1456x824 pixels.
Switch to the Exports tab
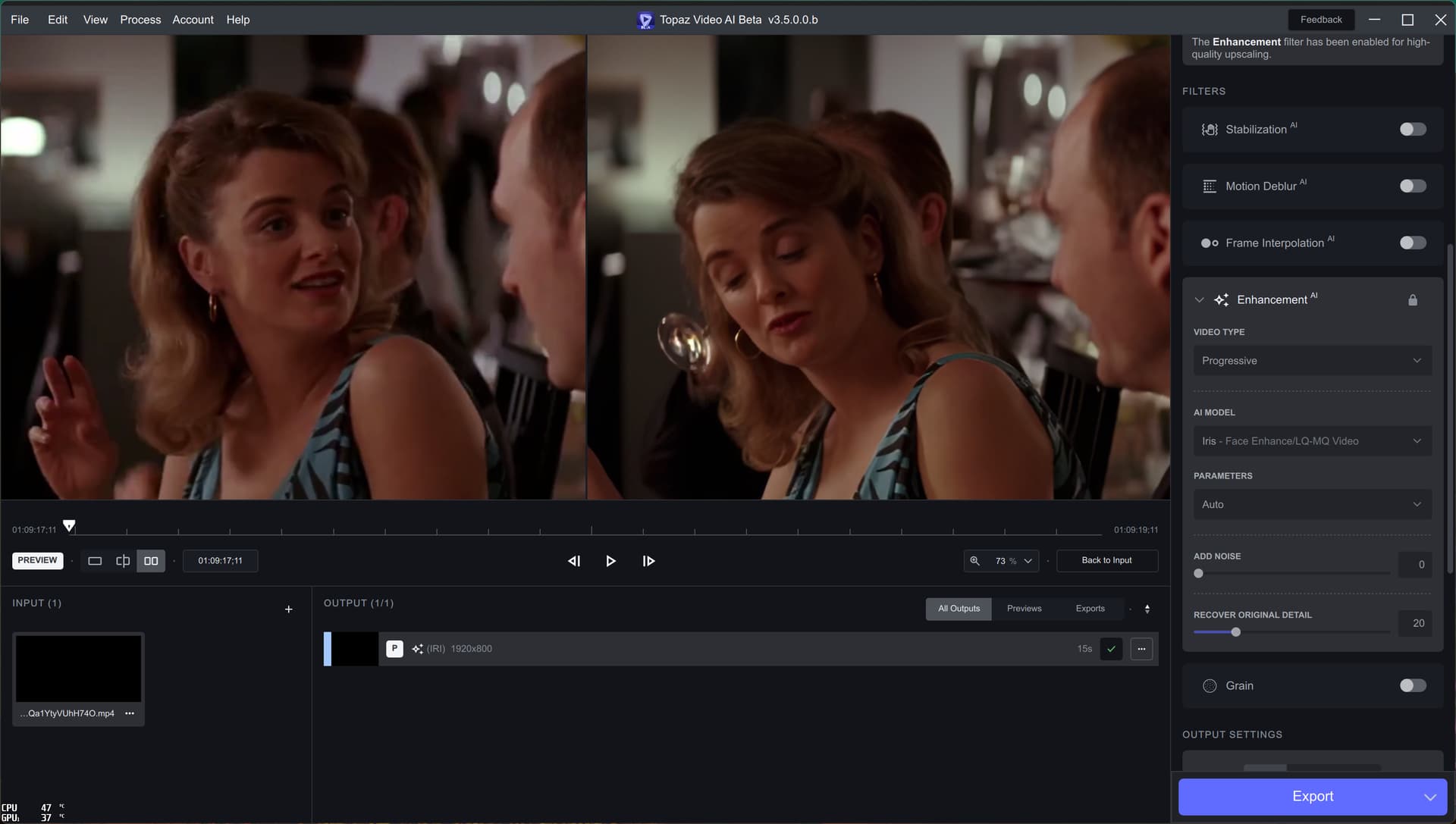pos(1090,609)
